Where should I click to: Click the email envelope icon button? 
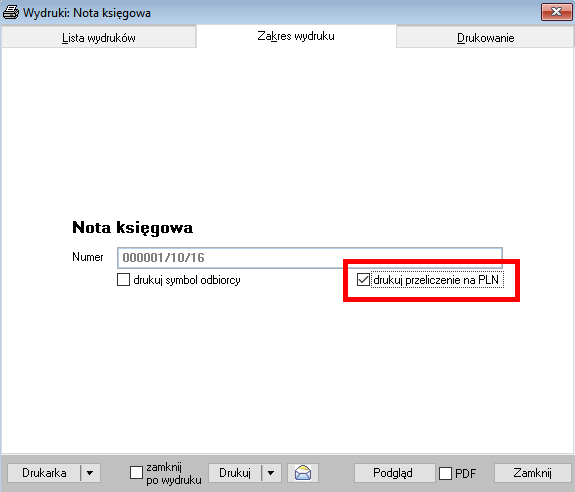pyautogui.click(x=303, y=473)
